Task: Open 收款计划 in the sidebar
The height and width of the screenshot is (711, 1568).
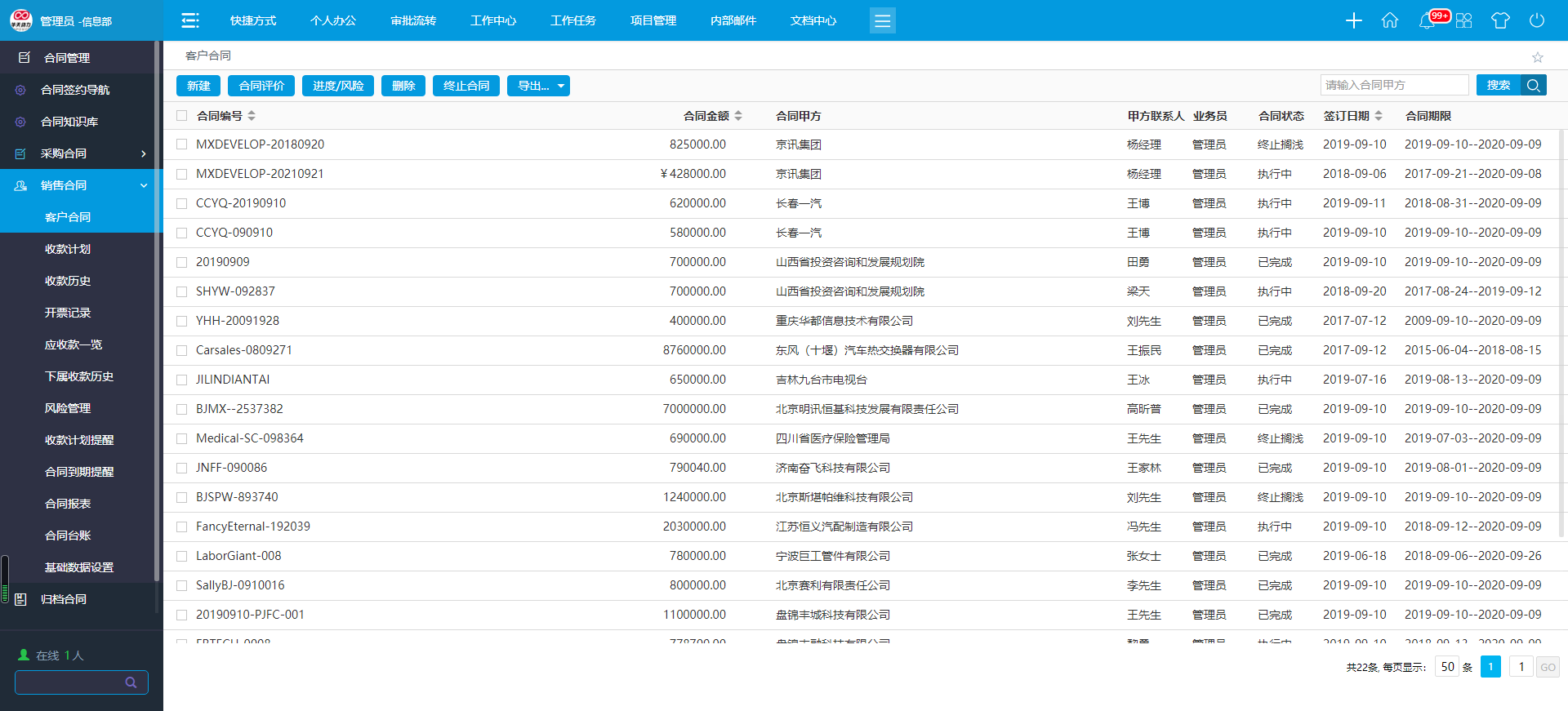Action: [x=68, y=249]
